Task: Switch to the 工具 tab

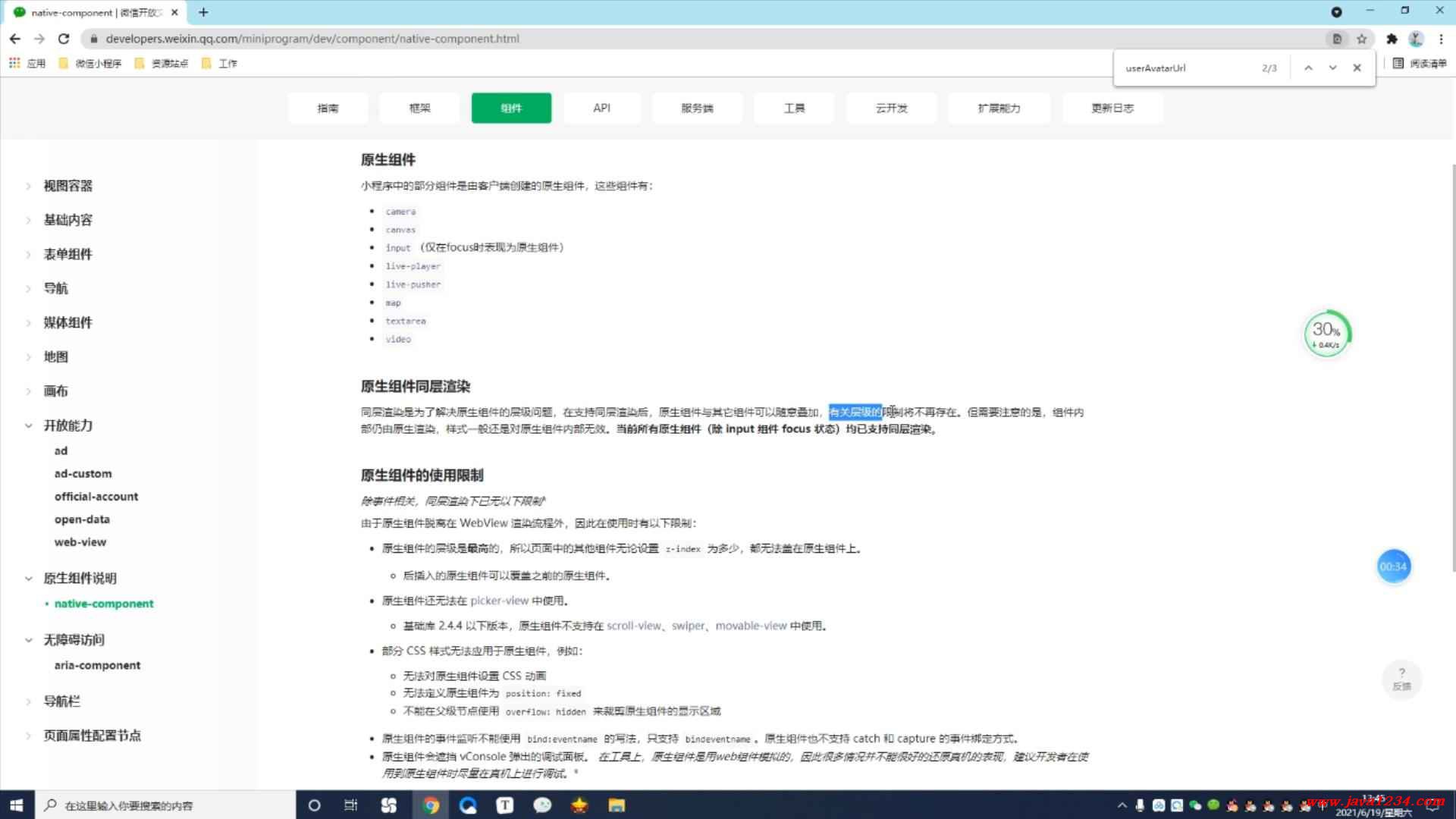Action: tap(794, 108)
